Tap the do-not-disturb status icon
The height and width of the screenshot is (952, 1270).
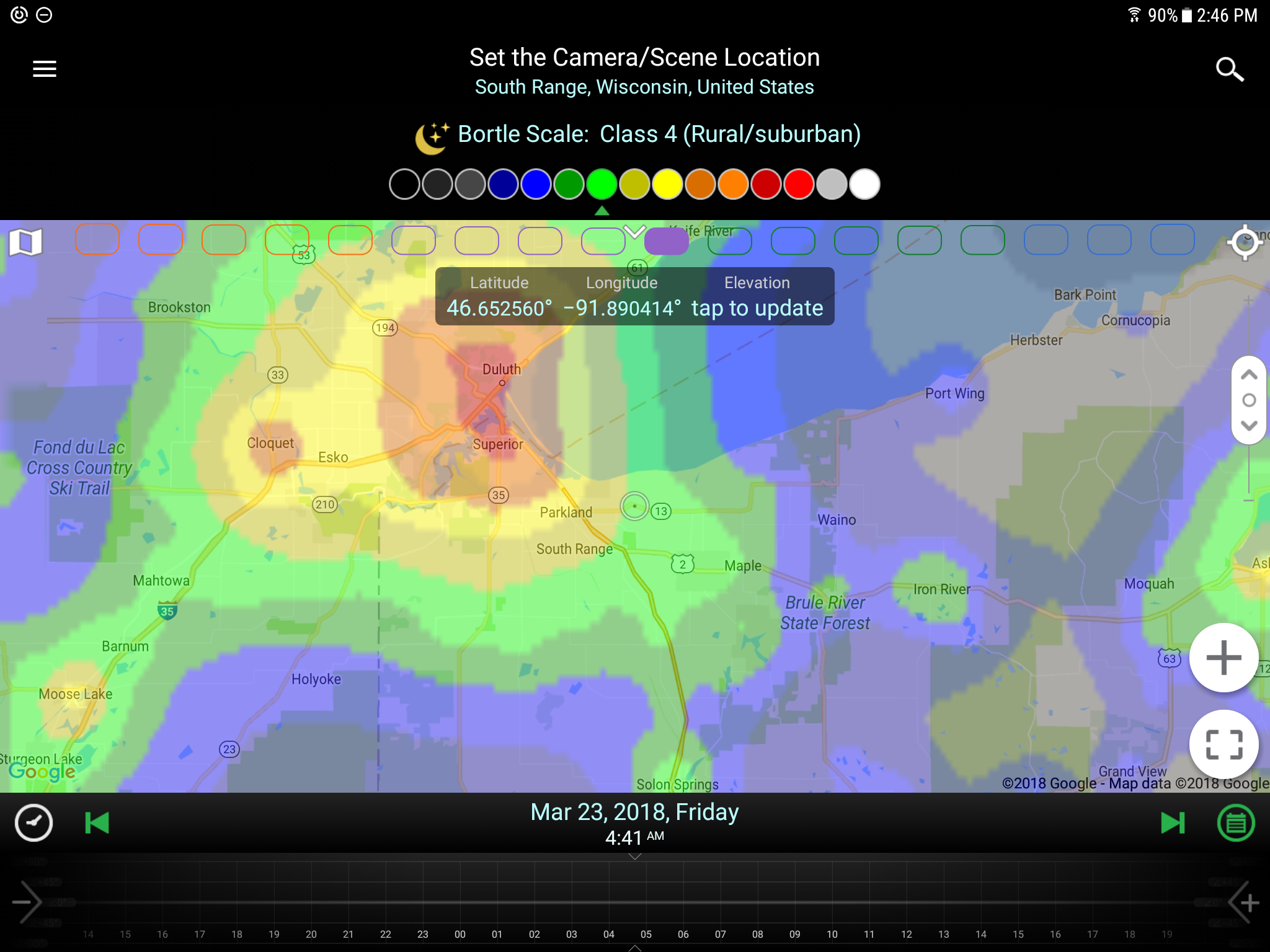44,15
